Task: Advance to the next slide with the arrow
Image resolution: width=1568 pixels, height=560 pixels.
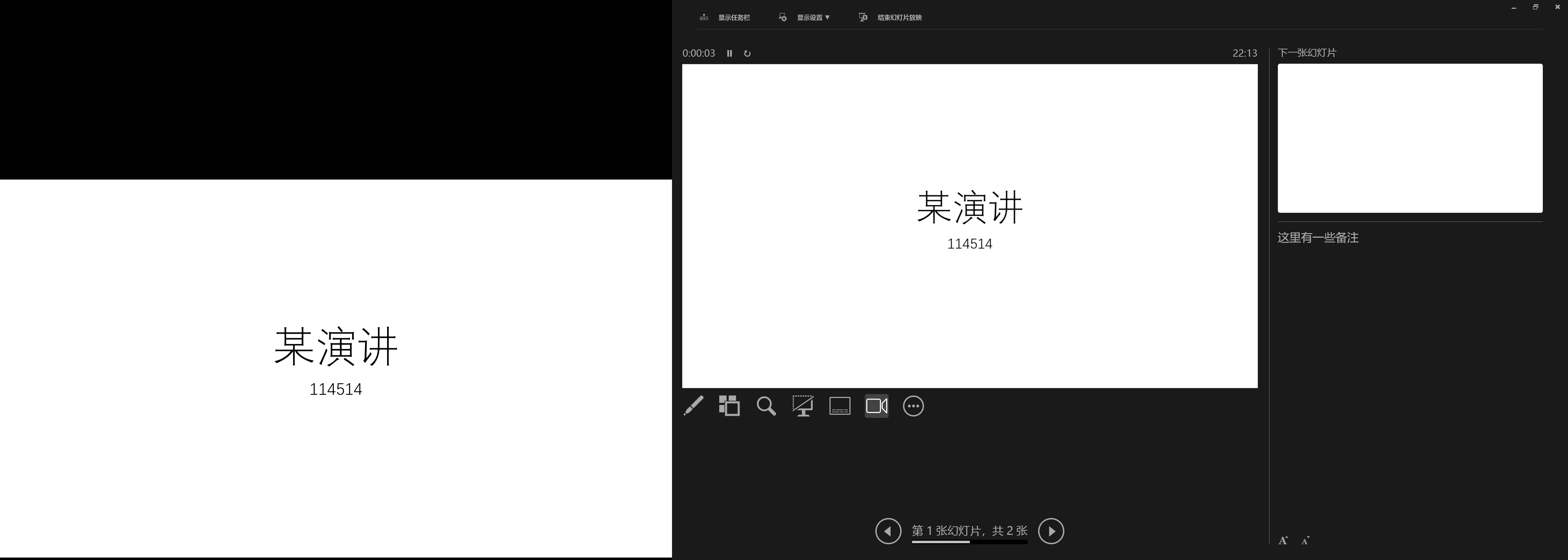Action: click(1051, 530)
